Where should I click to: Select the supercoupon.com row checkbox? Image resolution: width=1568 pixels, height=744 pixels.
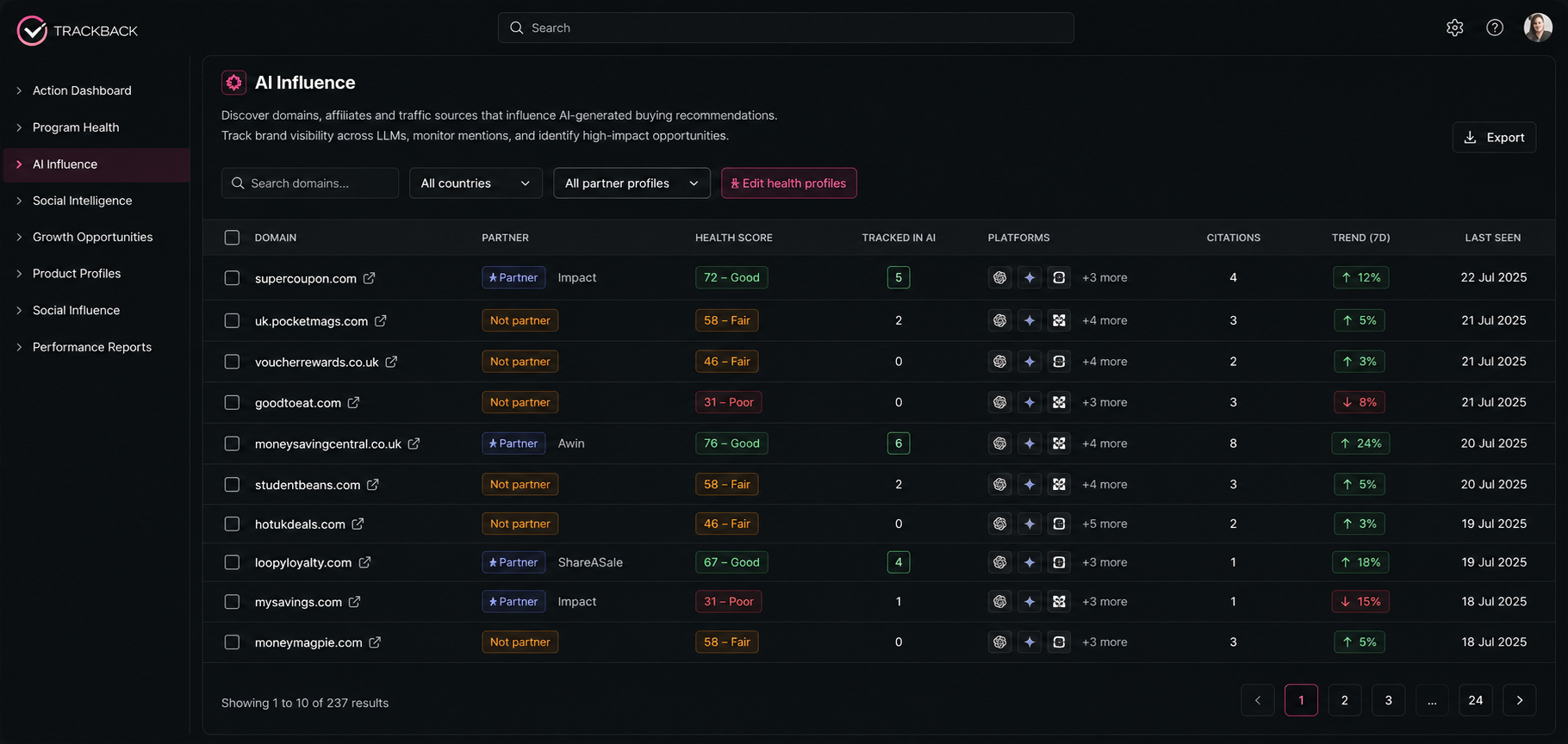click(232, 278)
